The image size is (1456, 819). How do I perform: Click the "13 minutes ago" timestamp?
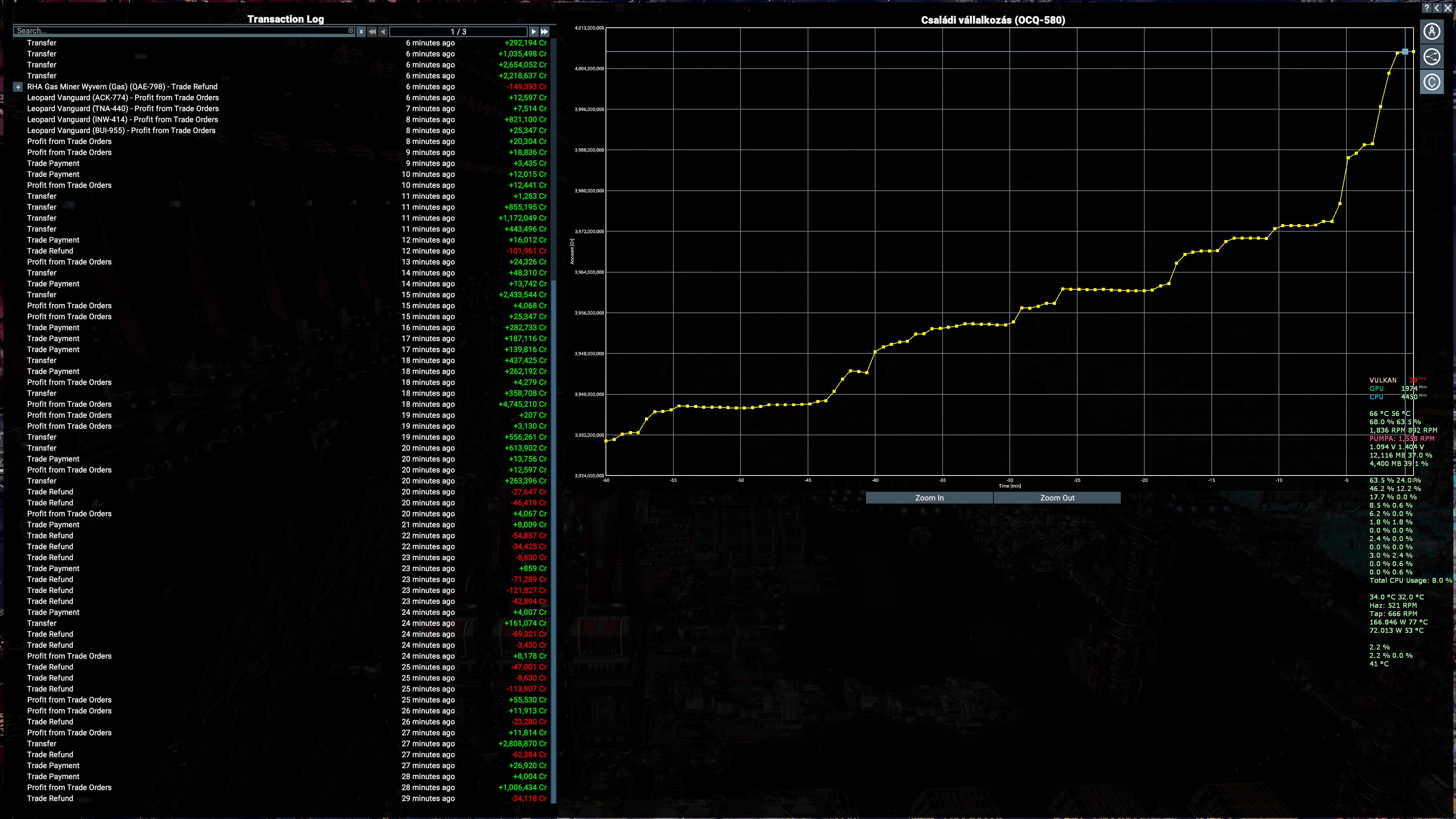coord(428,262)
